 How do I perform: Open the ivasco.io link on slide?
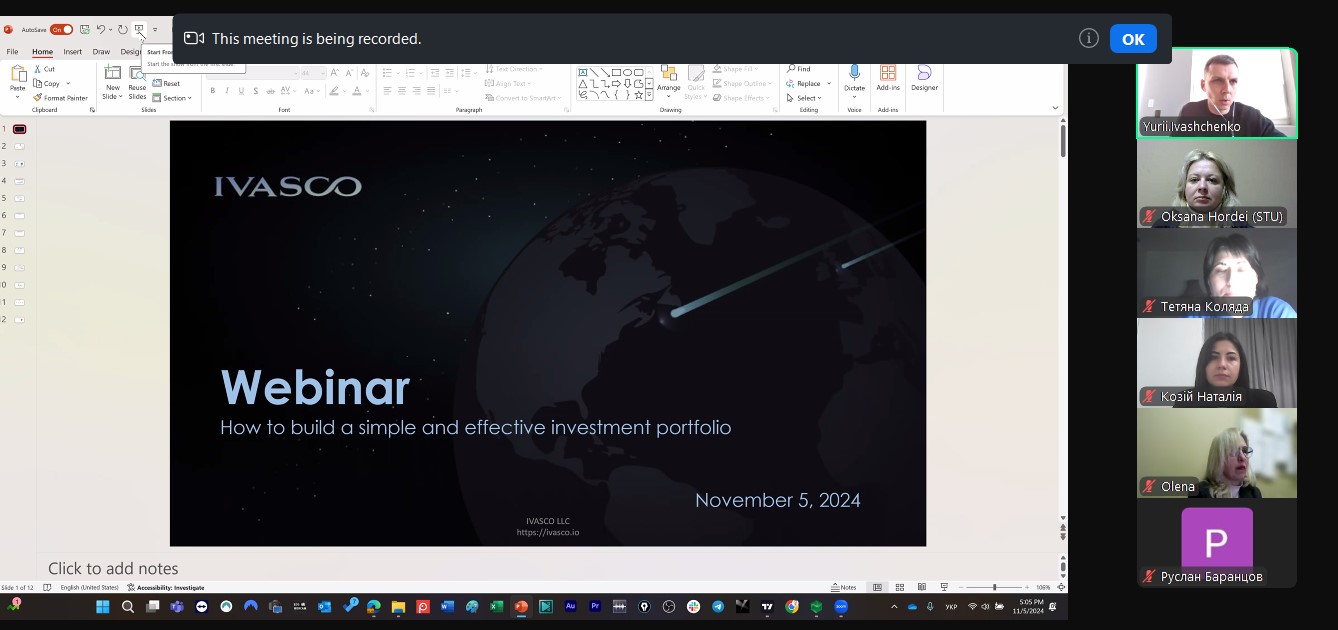(x=548, y=532)
